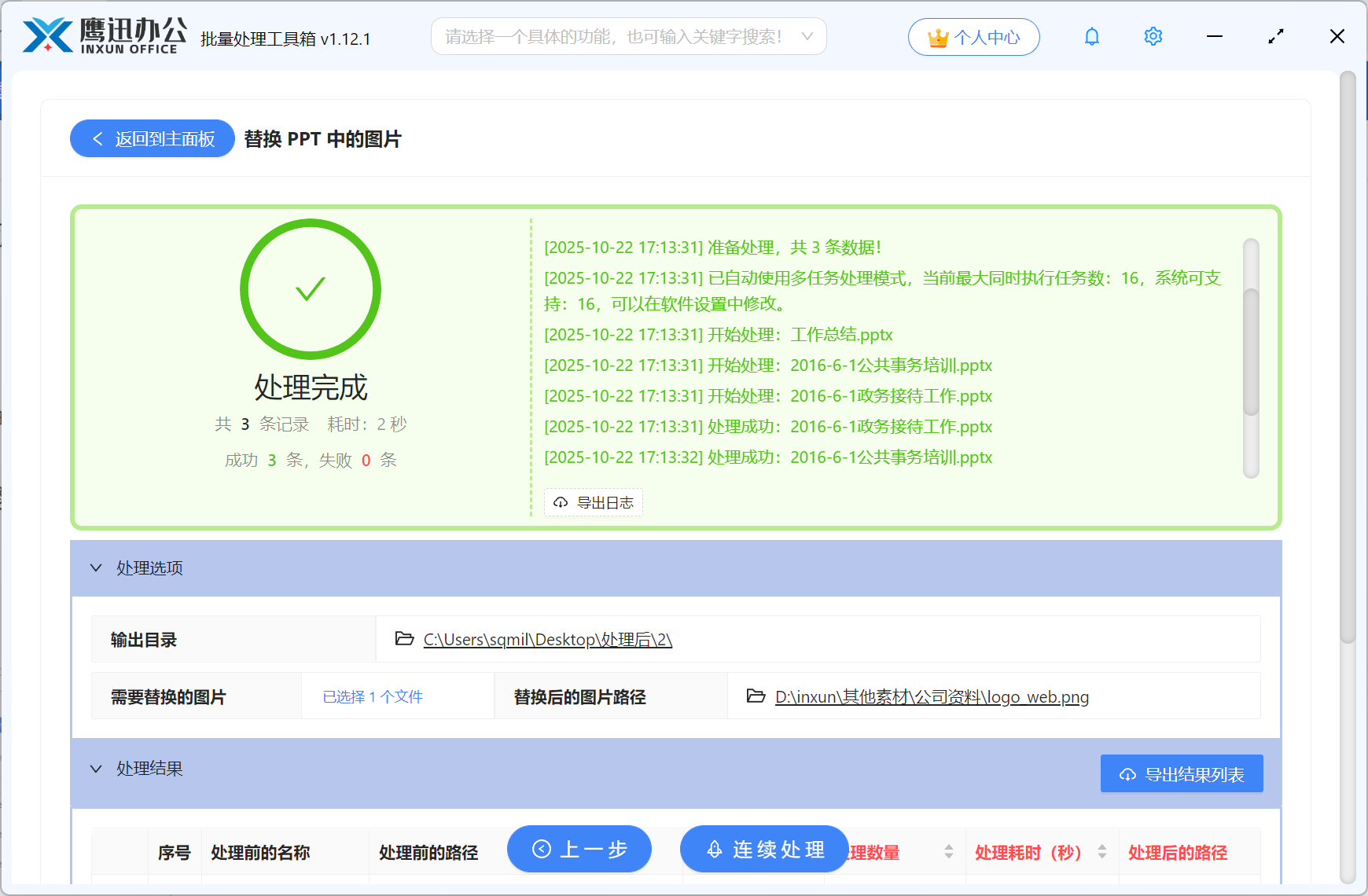Open the logo_web.png path link
The width and height of the screenshot is (1368, 896).
click(x=931, y=696)
